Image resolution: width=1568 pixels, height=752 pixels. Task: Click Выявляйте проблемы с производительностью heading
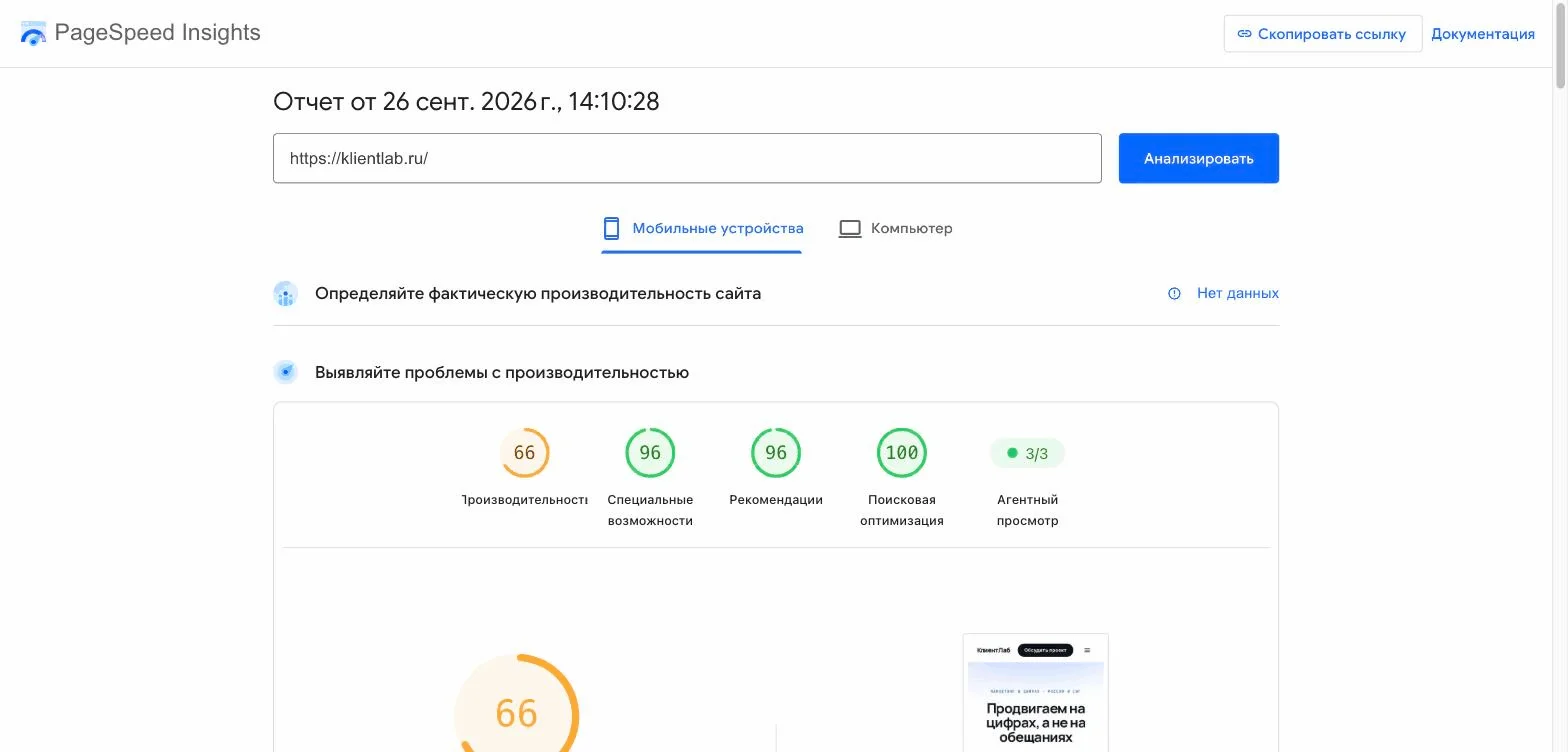click(502, 373)
